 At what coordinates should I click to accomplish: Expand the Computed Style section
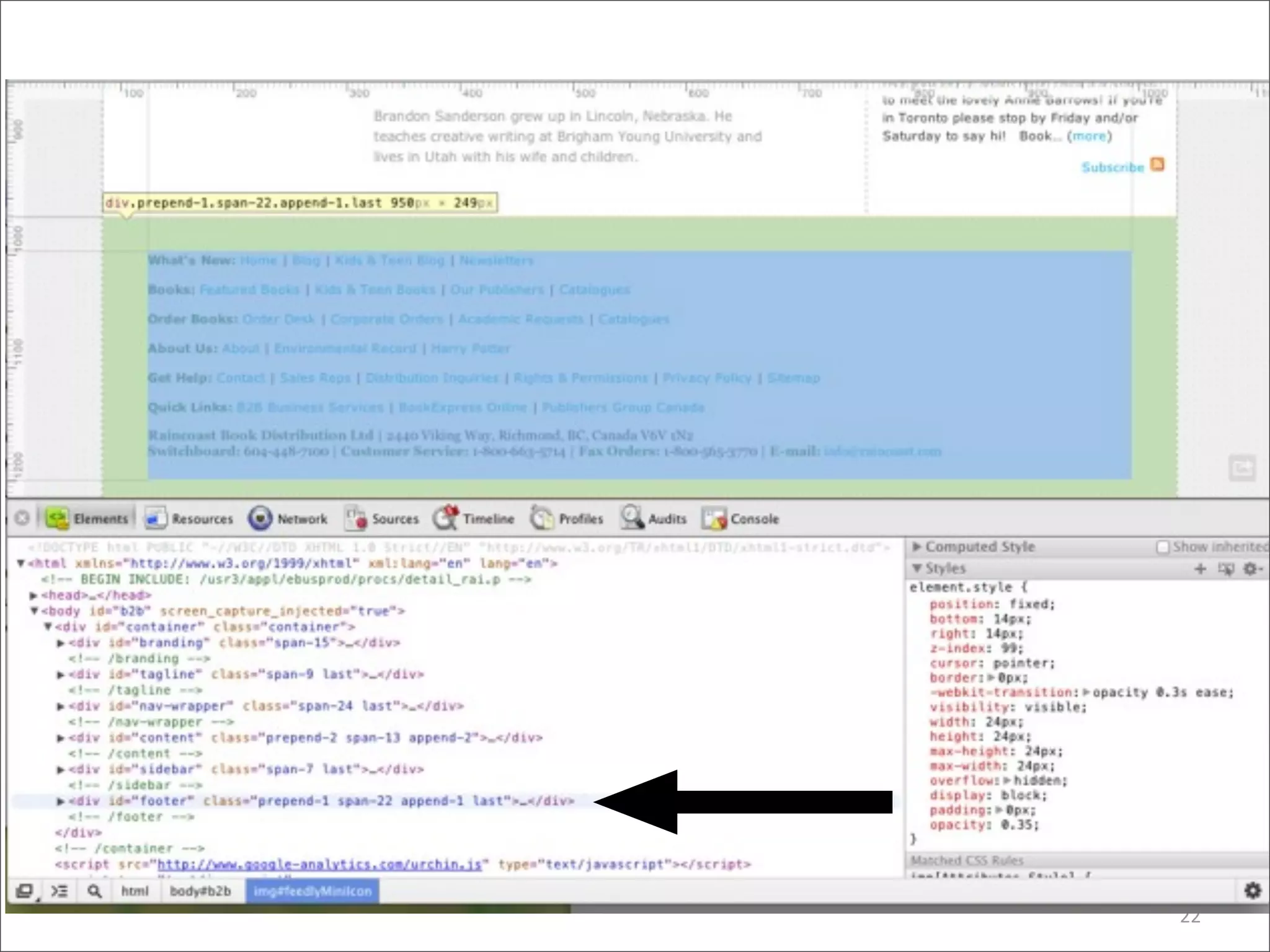[x=917, y=547]
